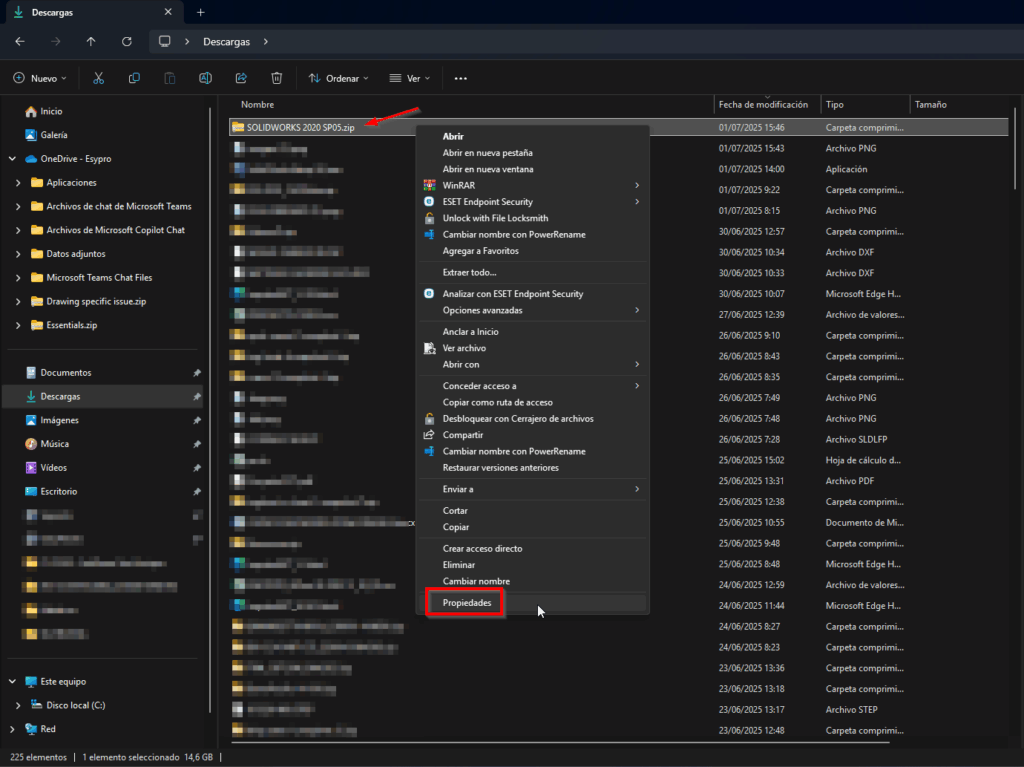Collapse the Este equipo tree node
Screen dimensions: 1024x767
tap(12, 681)
